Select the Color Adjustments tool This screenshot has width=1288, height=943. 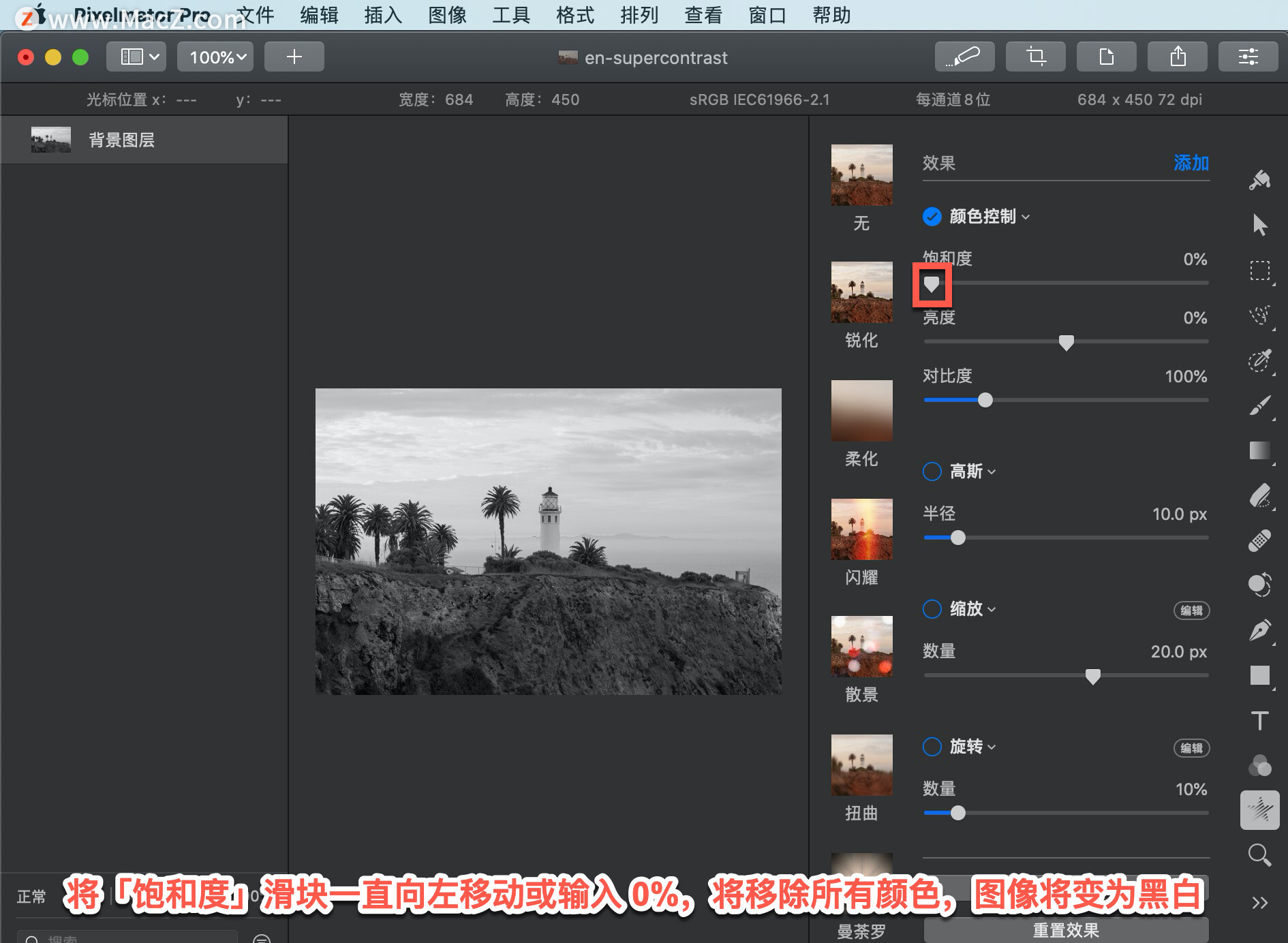(1259, 584)
